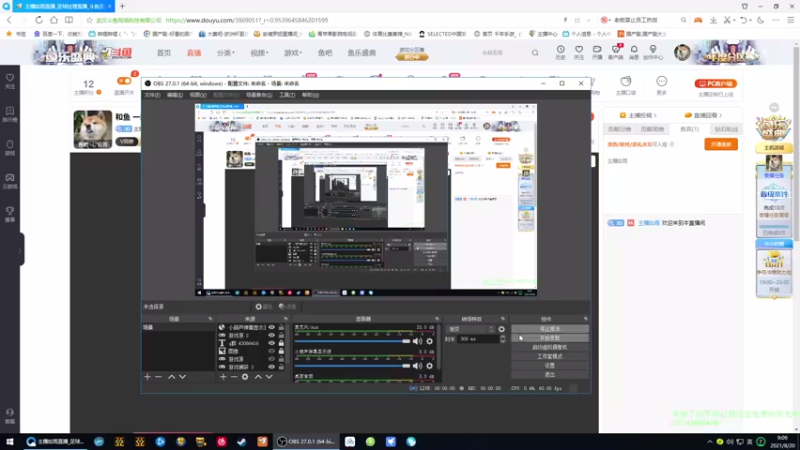The height and width of the screenshot is (450, 800).
Task: Move scene down with the arrow in Scenes panel
Action: (x=182, y=377)
